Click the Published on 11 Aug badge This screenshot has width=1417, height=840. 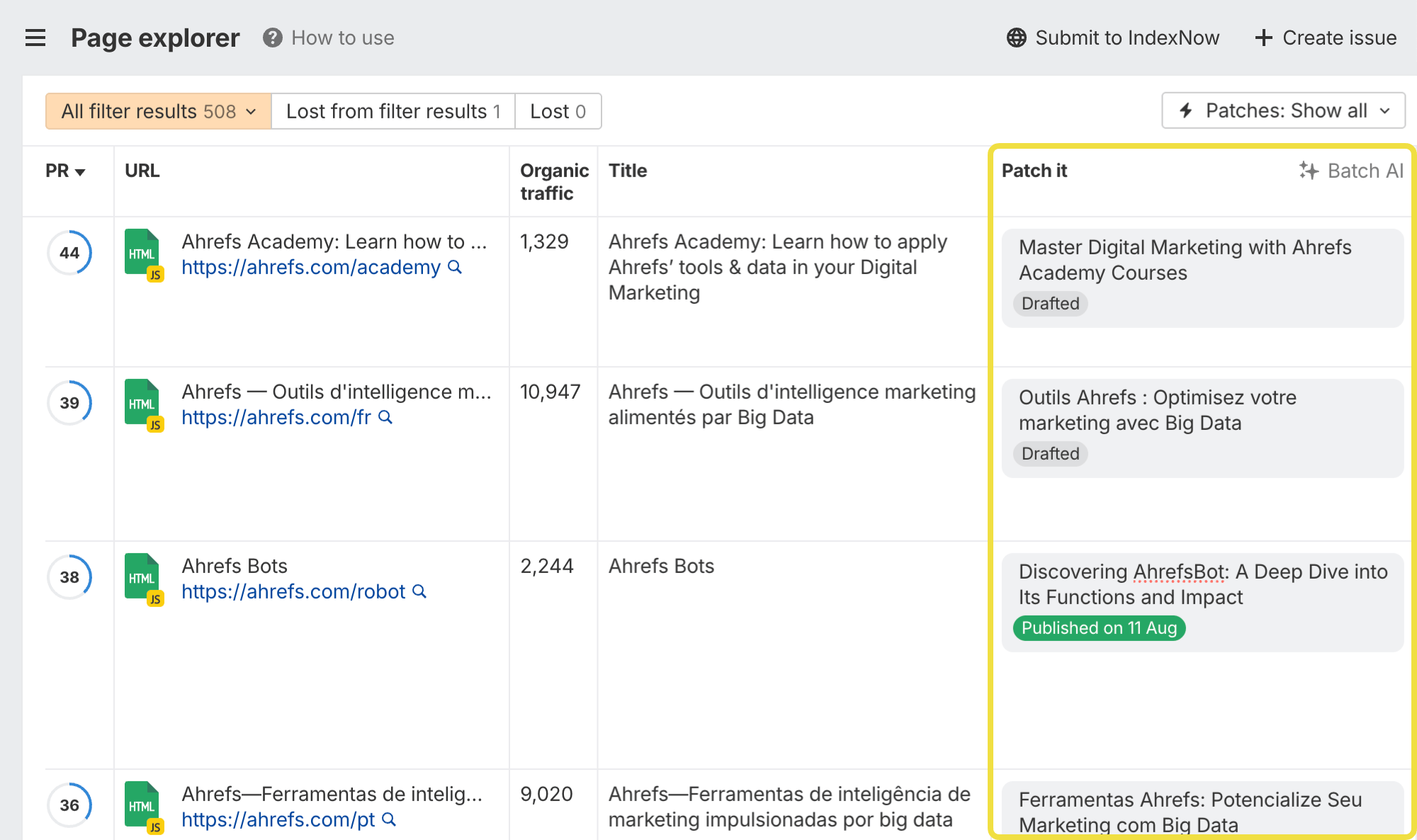[x=1099, y=628]
